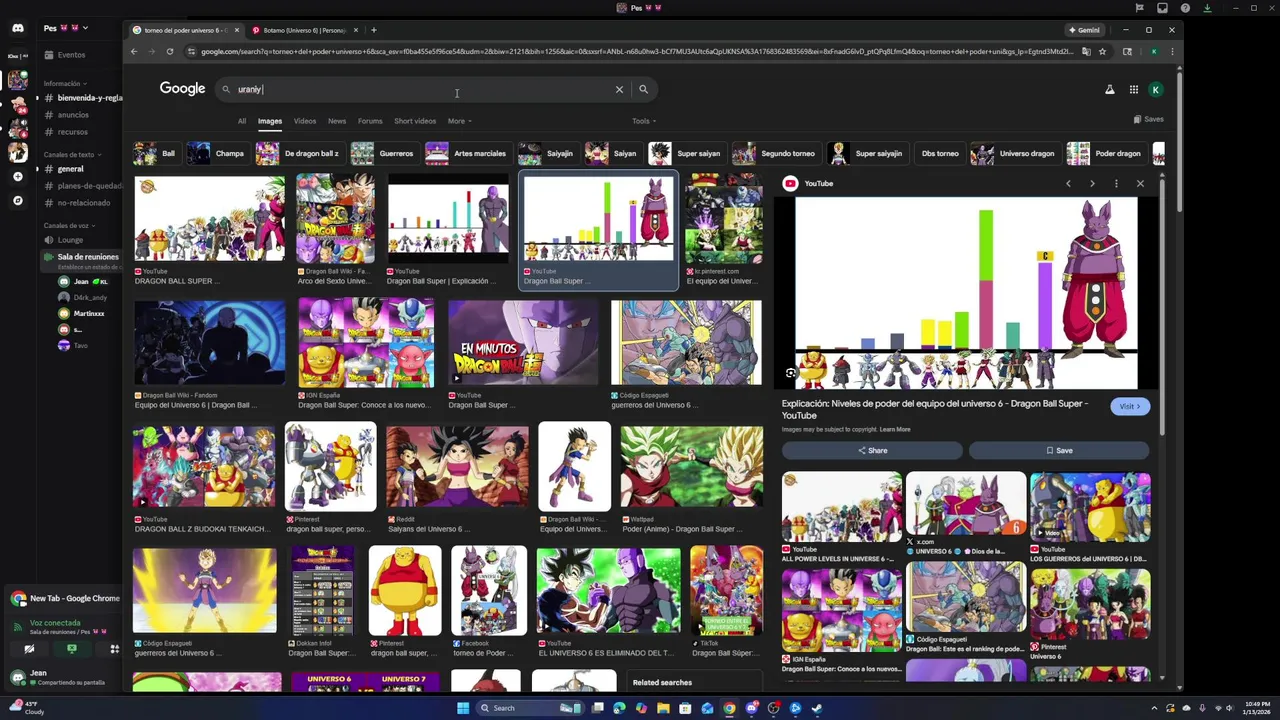Open Steam from the taskbar
Screen dimensions: 1280x720
(x=817, y=708)
